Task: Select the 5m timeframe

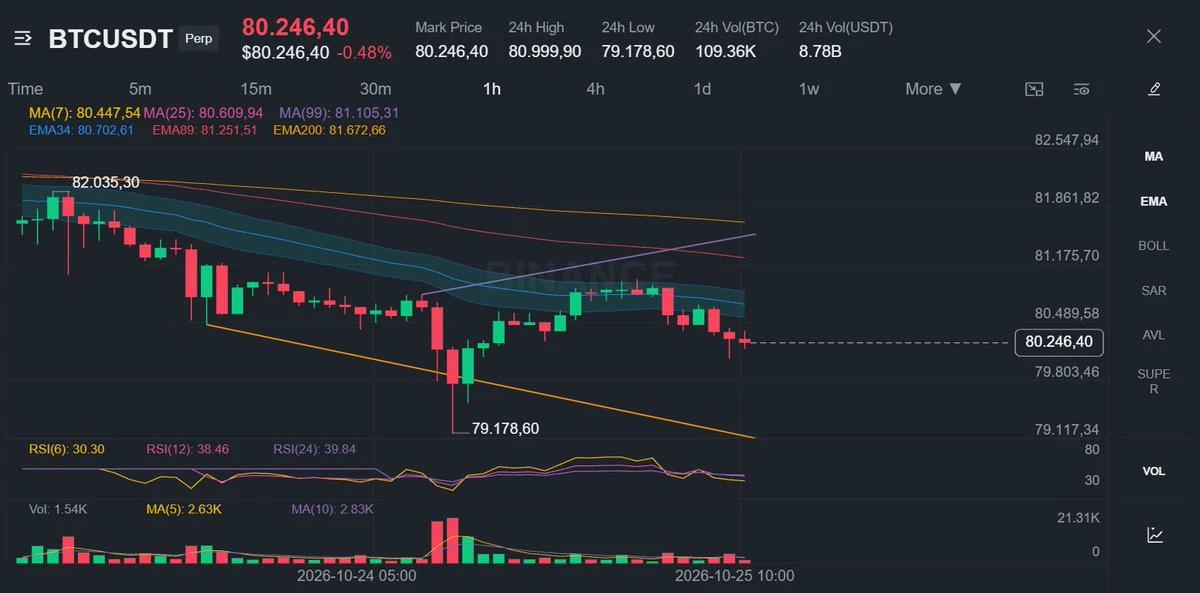Action: (140, 89)
